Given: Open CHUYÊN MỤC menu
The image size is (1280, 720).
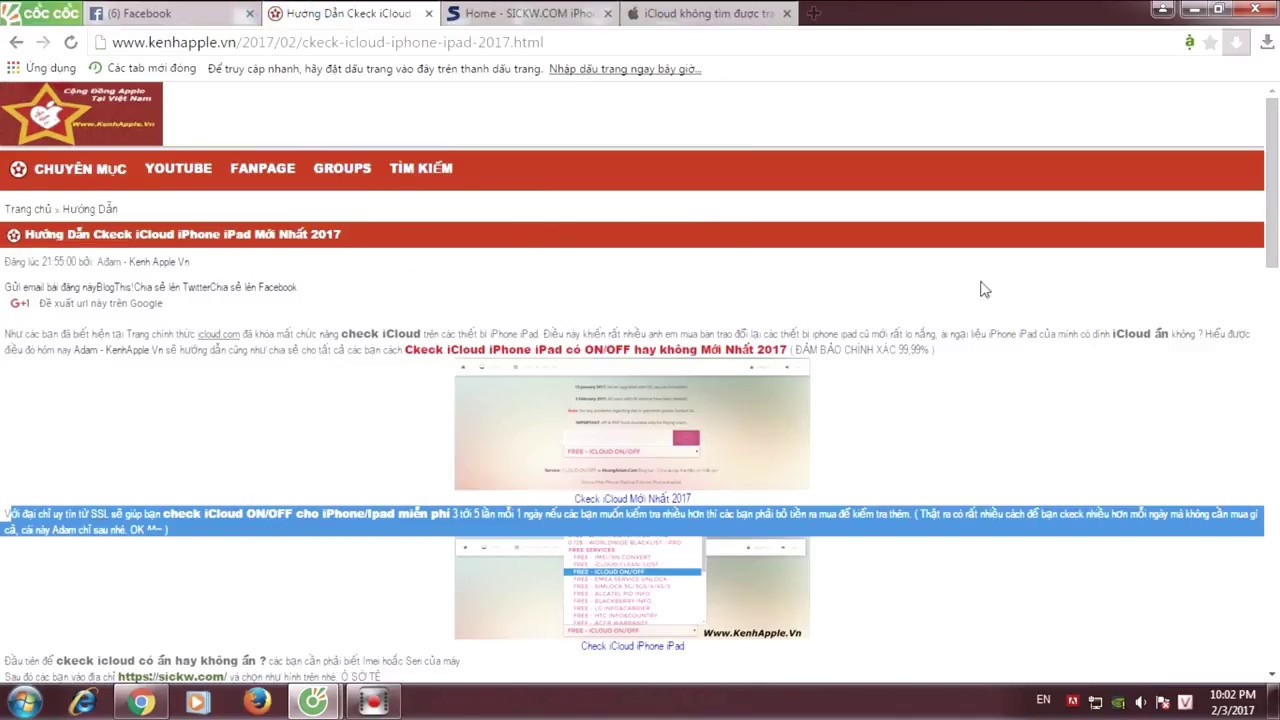Looking at the screenshot, I should click(80, 169).
